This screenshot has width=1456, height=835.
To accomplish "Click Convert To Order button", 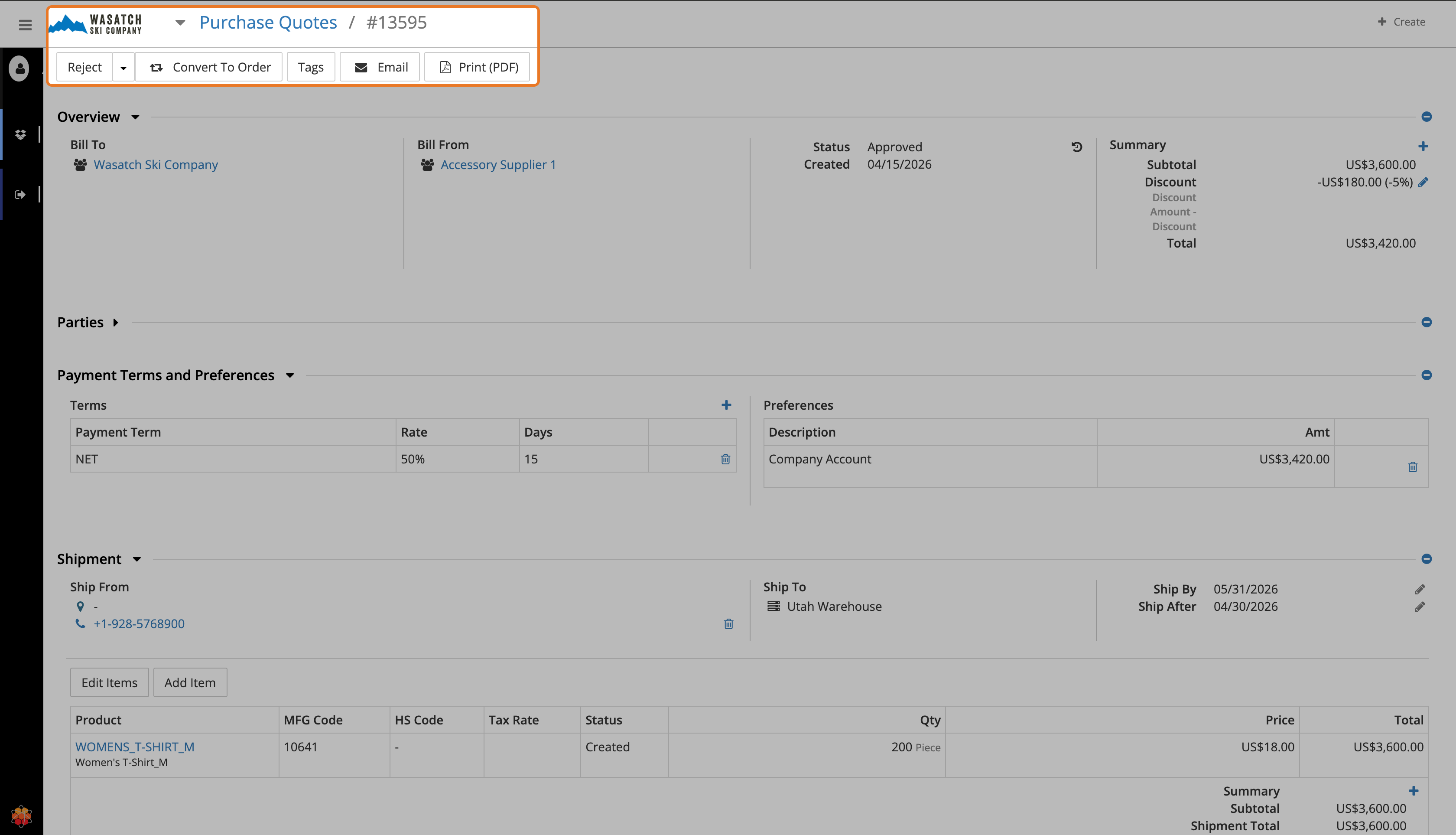I will [209, 67].
